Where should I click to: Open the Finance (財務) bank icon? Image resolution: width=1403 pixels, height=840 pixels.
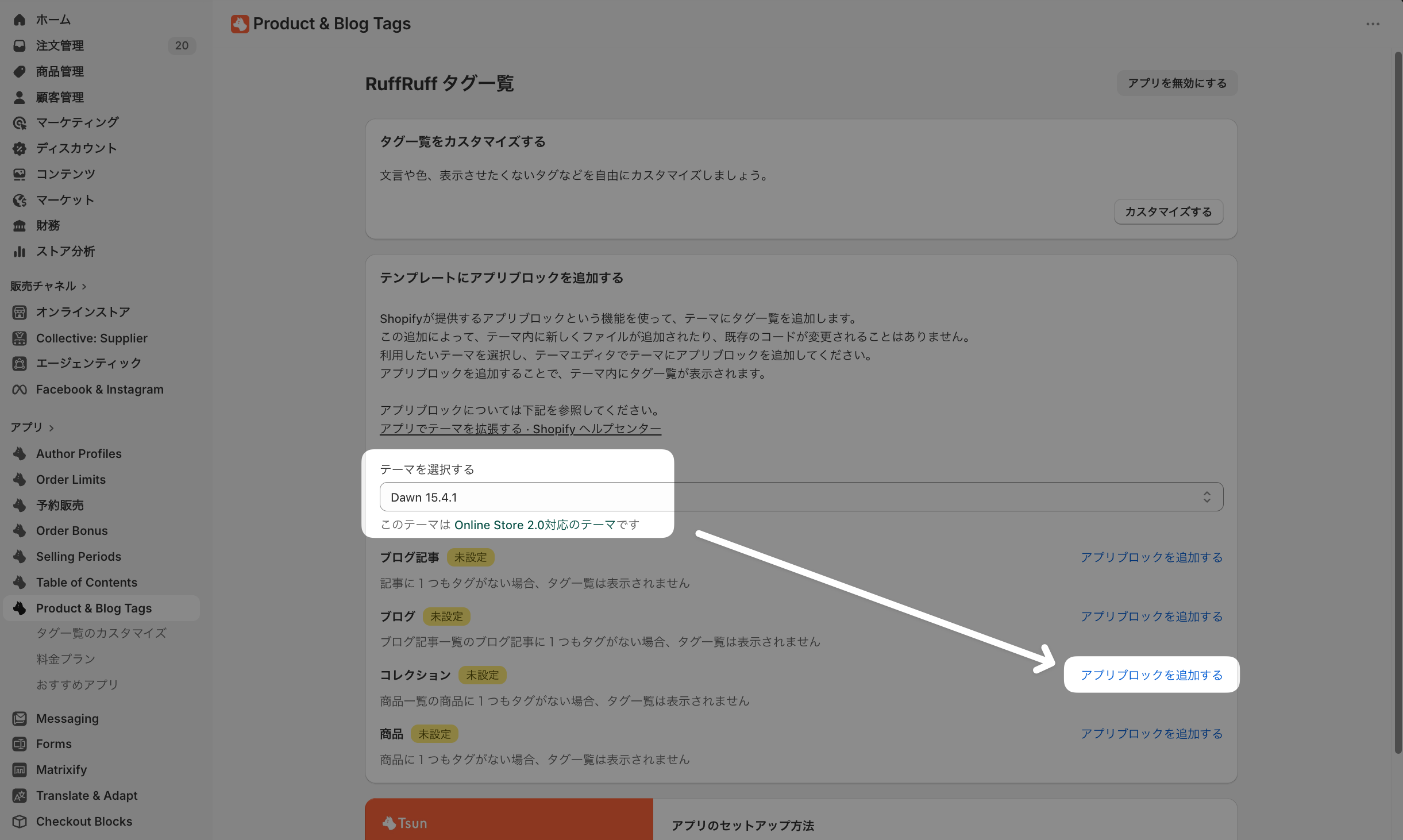[x=20, y=225]
